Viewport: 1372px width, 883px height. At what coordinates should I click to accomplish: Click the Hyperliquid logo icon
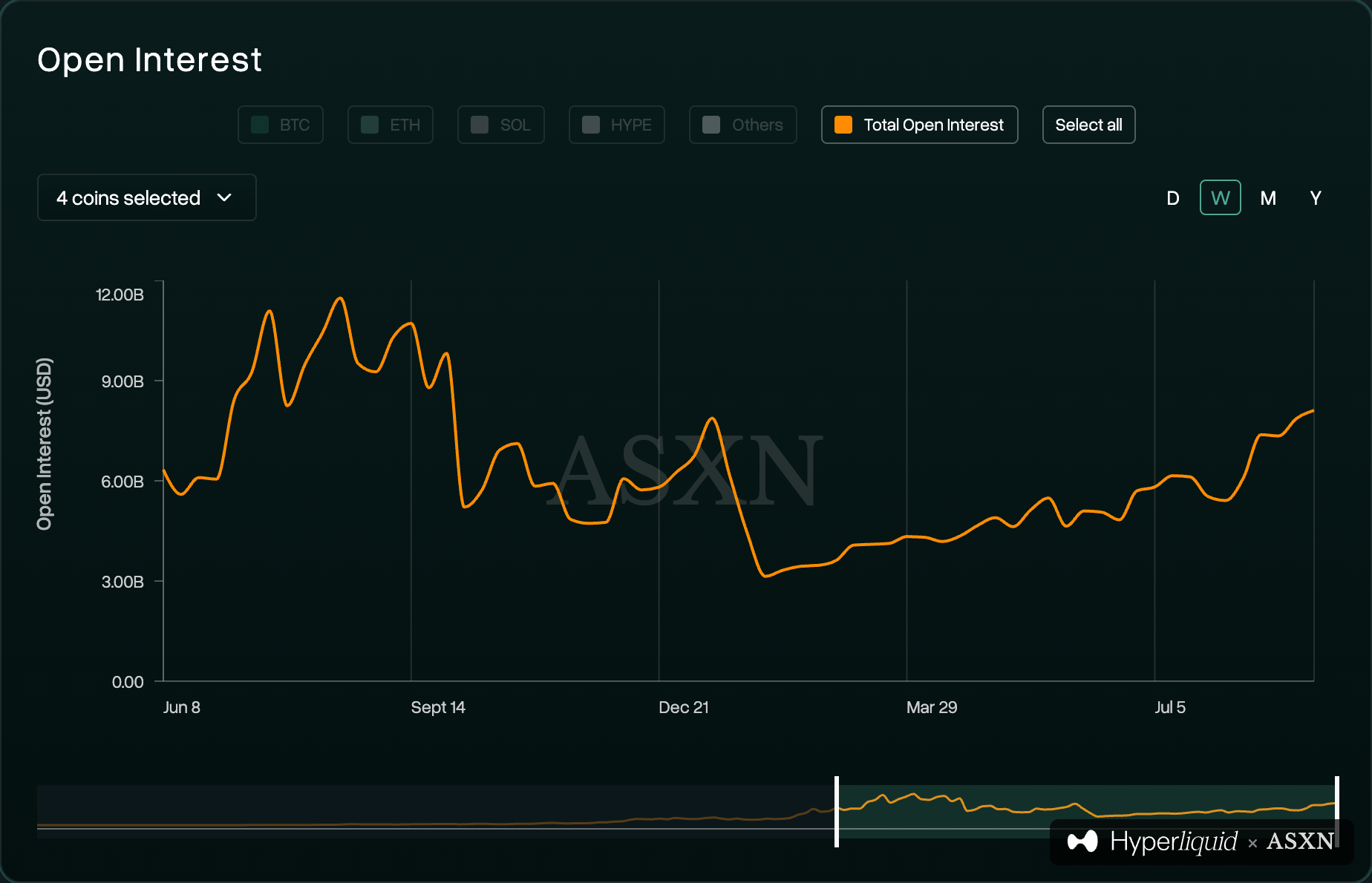click(1082, 841)
